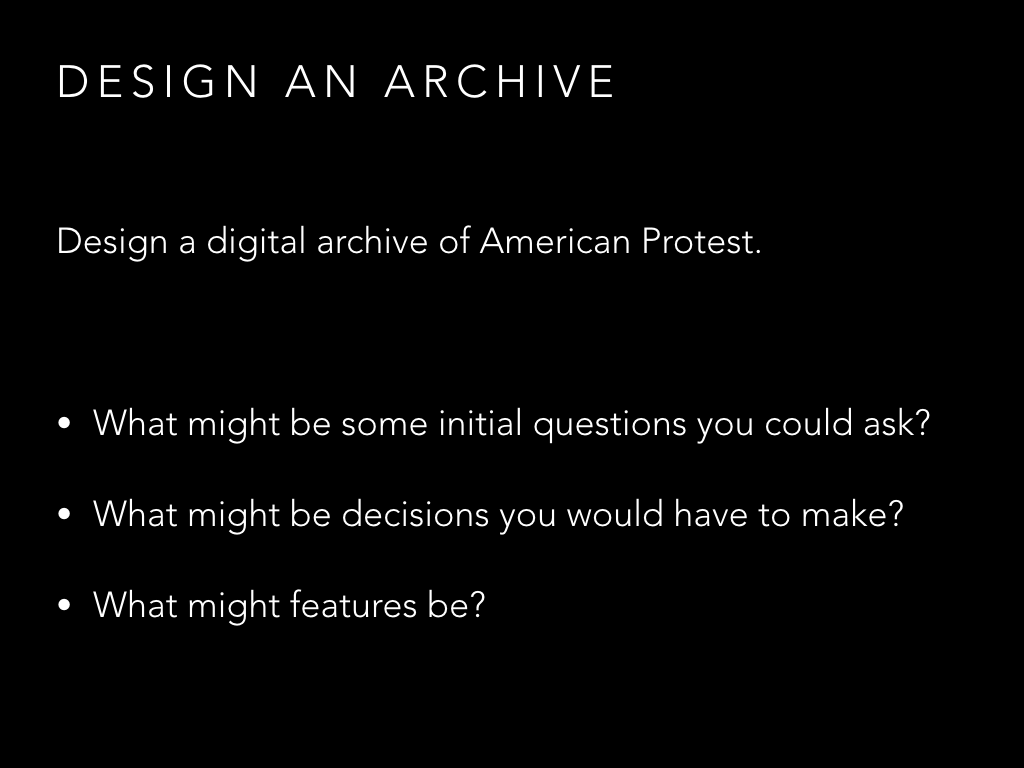1024x768 pixels.
Task: Click the word questions in first bullet
Action: click(610, 425)
